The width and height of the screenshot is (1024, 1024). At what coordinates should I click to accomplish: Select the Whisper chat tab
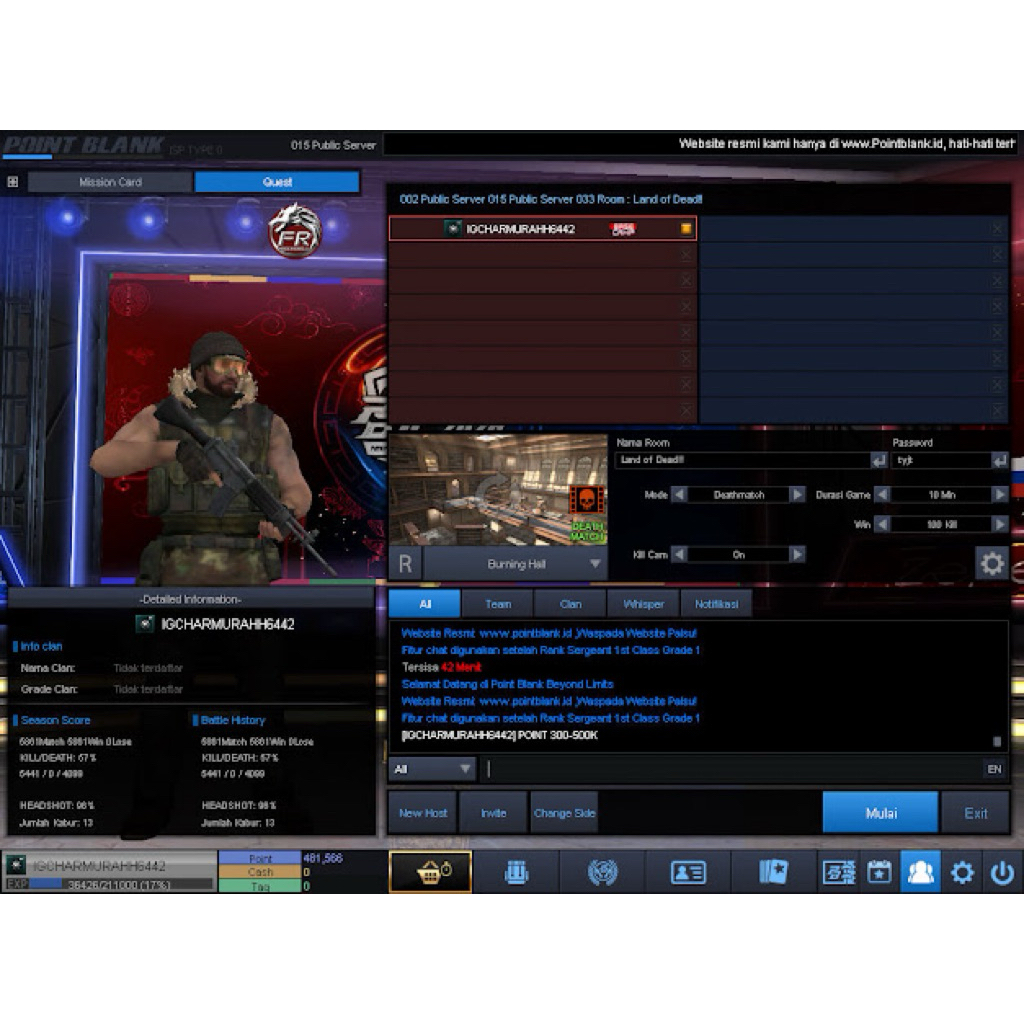pos(643,604)
